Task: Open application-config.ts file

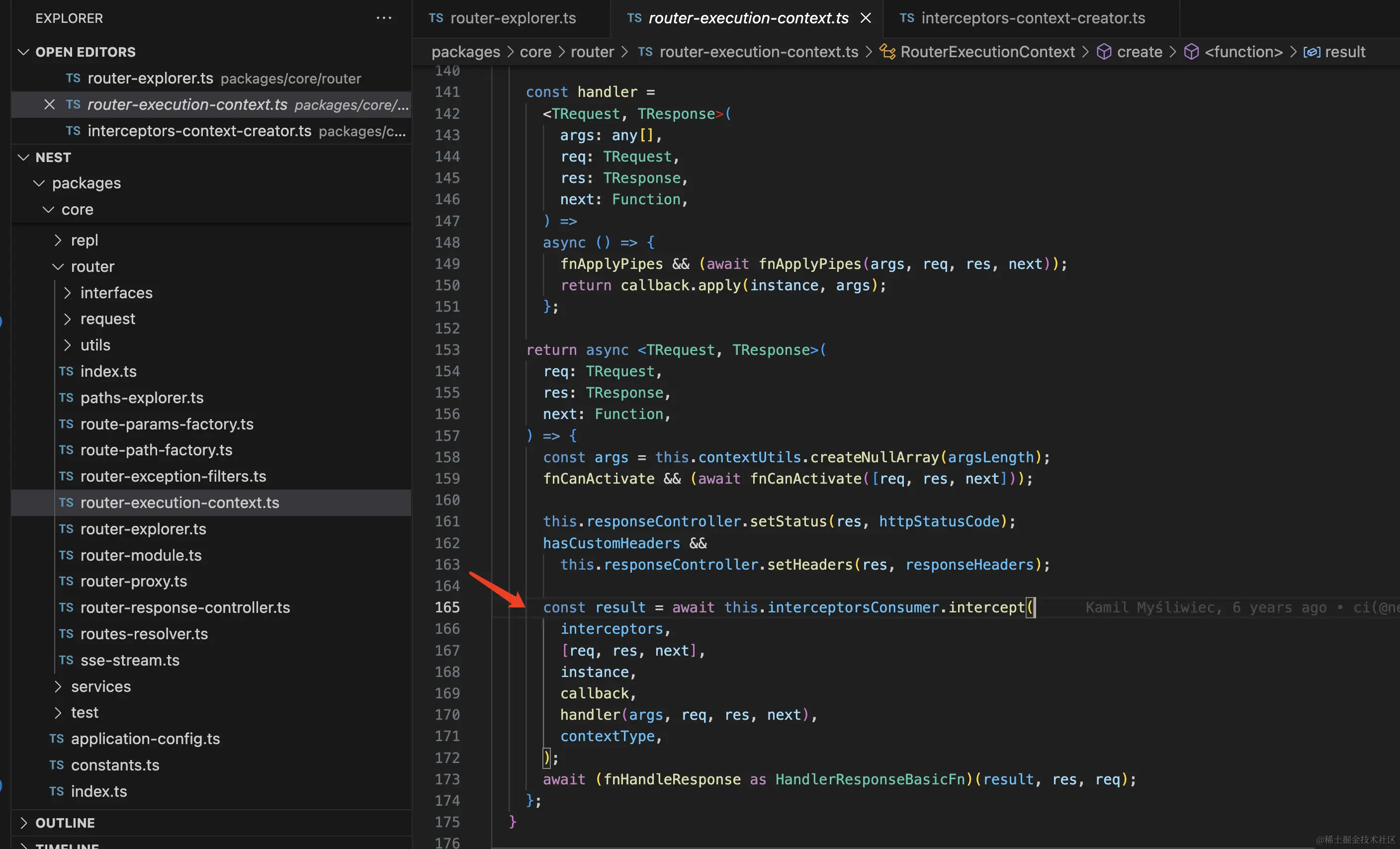Action: pyautogui.click(x=211, y=739)
